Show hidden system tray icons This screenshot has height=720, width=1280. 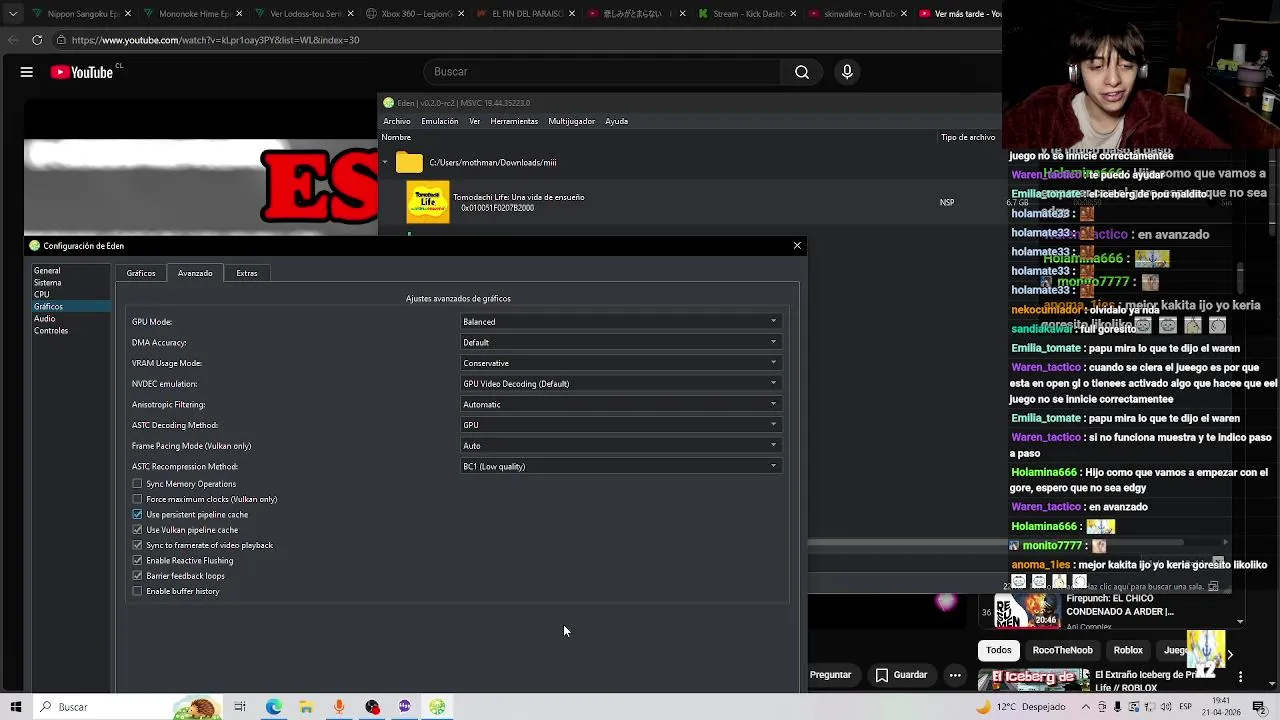coord(1086,707)
